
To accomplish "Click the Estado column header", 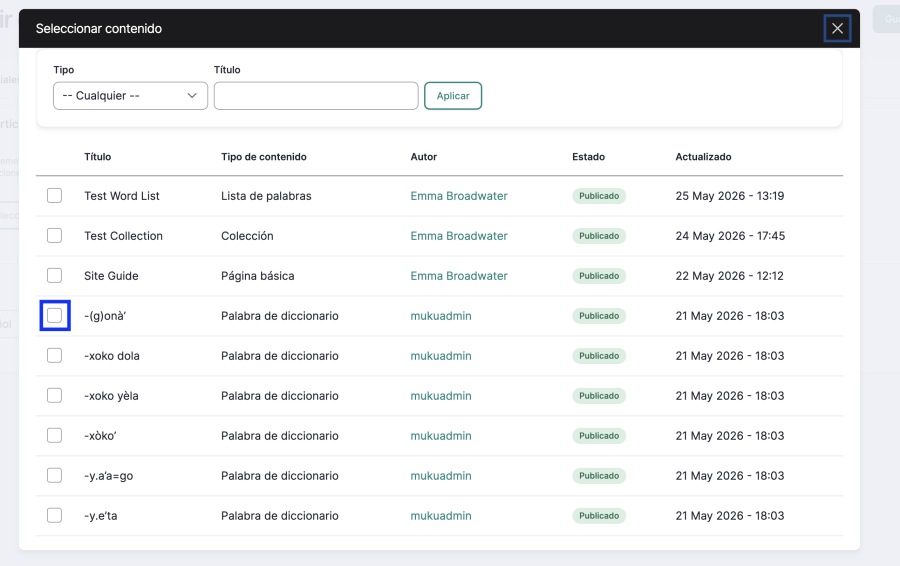I will tap(588, 157).
